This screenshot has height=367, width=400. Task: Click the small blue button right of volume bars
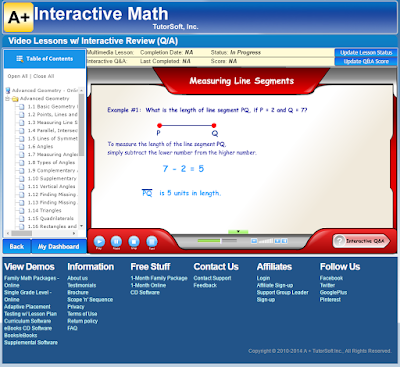click(x=277, y=241)
